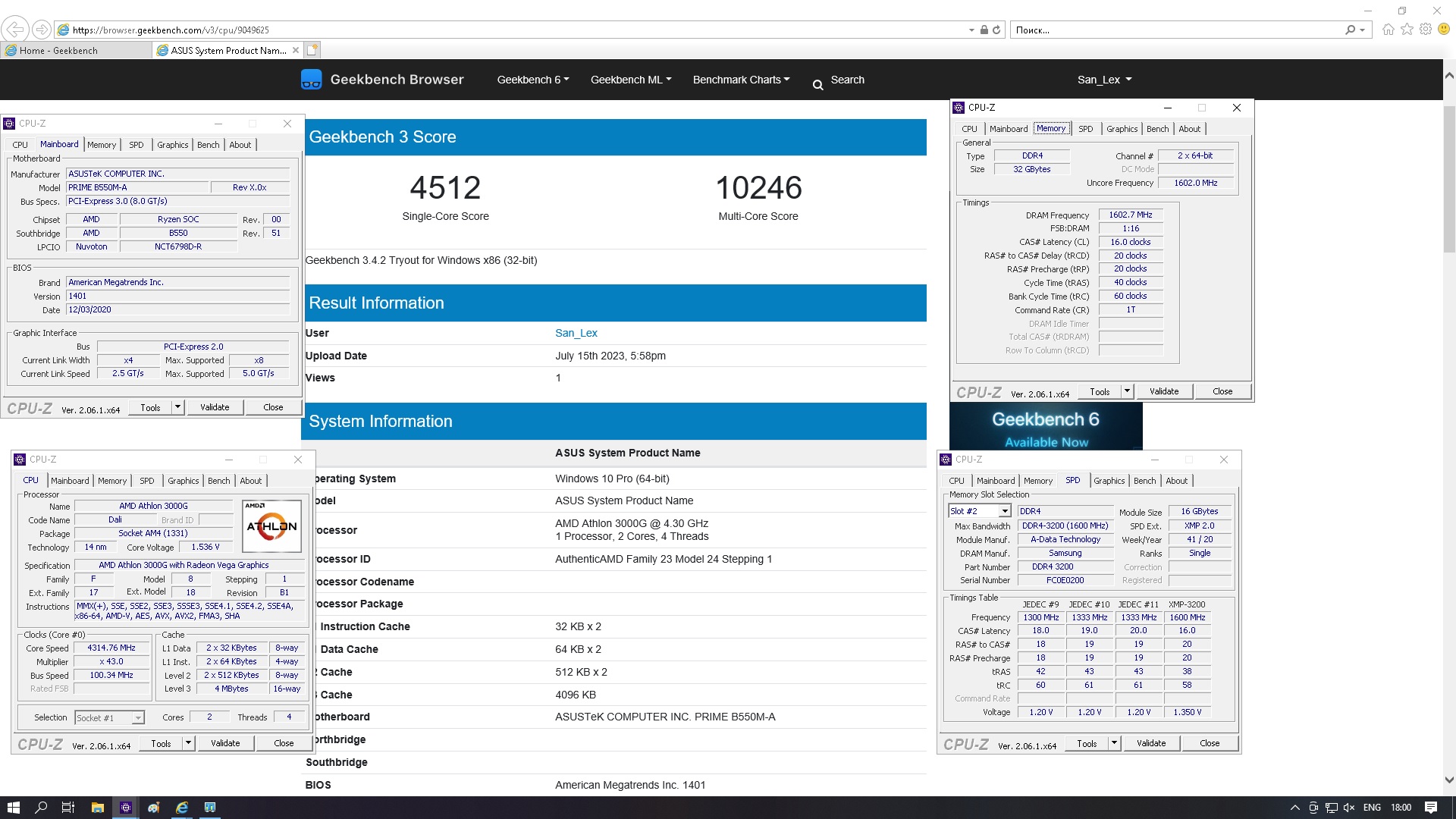Screen dimensions: 1456x819
Task: Click Close in Memory CPU-Z window
Action: tap(1222, 391)
